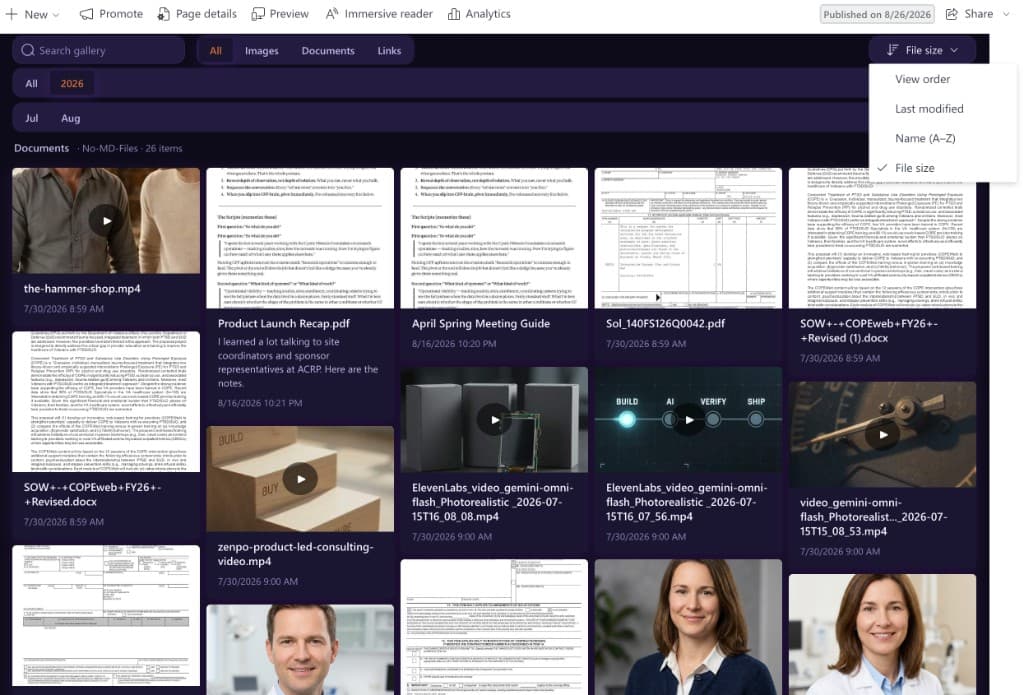Click Published on 8/26/2026 status button
Screen dimensions: 1024x695
click(x=877, y=14)
